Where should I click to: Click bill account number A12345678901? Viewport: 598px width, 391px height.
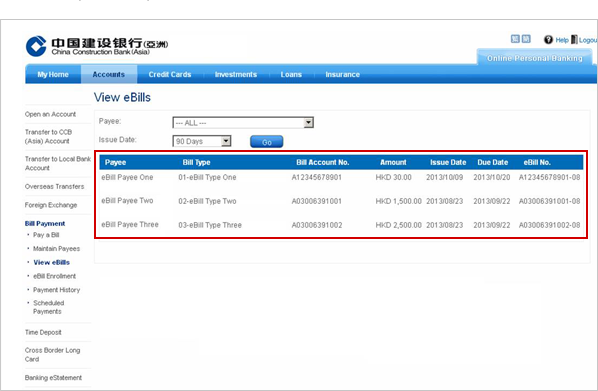pos(317,177)
